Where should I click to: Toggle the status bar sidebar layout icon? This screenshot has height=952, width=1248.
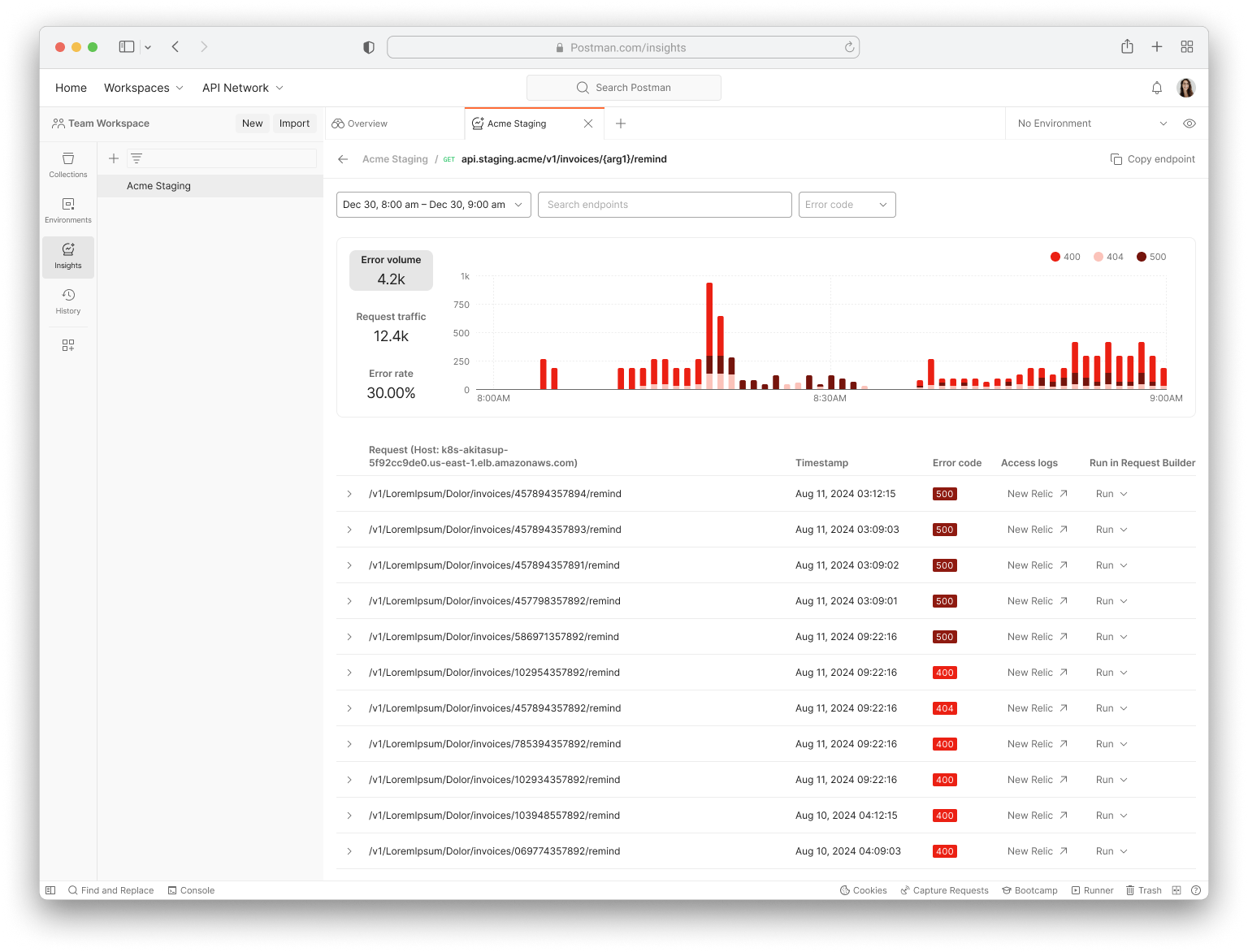tap(50, 890)
